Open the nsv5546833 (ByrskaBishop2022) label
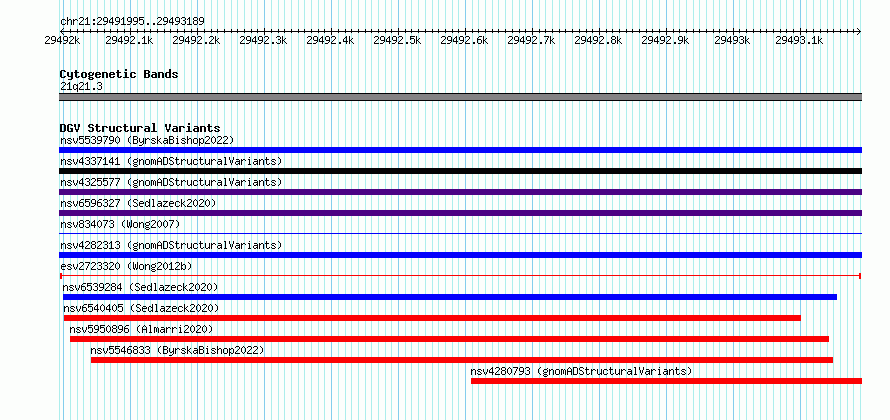The image size is (890, 420). [177, 350]
